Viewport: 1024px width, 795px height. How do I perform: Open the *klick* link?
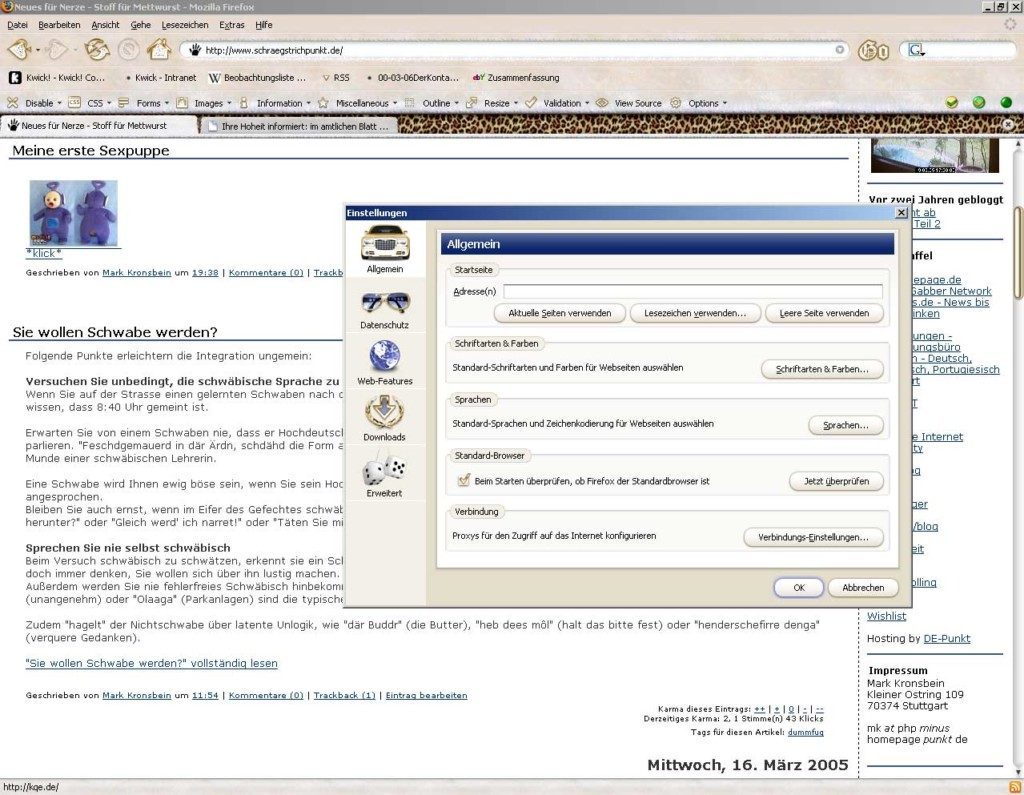click(44, 253)
